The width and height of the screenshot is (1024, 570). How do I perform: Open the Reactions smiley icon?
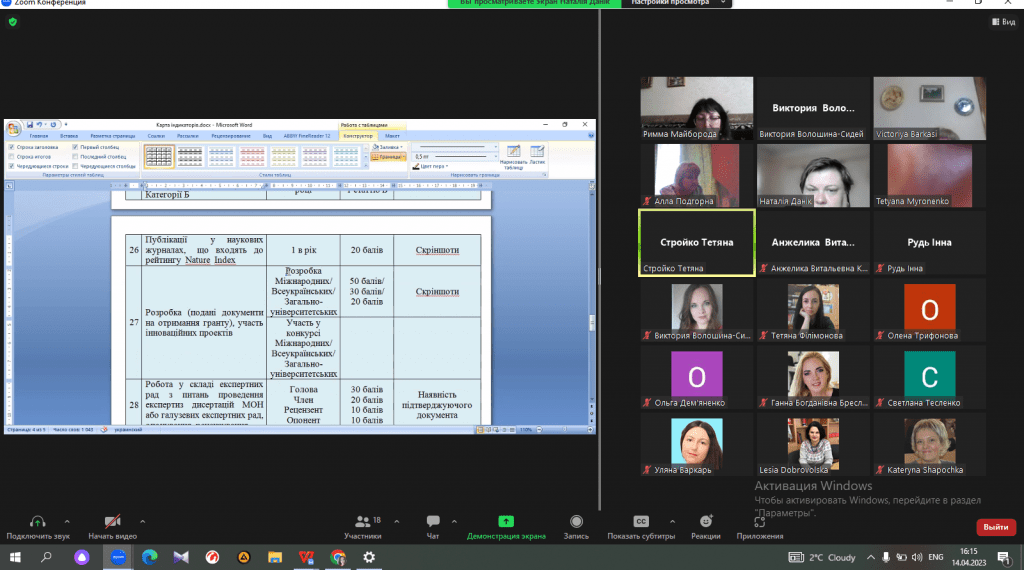(x=706, y=521)
